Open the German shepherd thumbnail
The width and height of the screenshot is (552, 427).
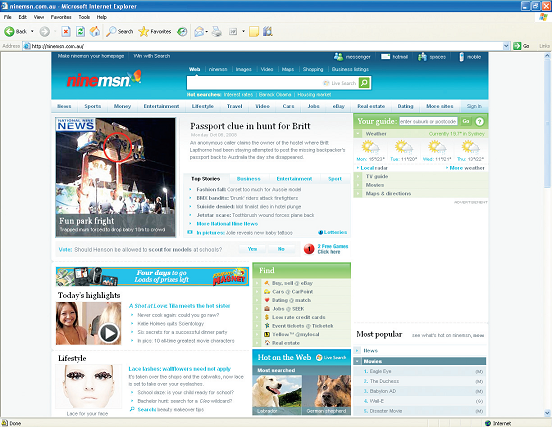click(326, 395)
